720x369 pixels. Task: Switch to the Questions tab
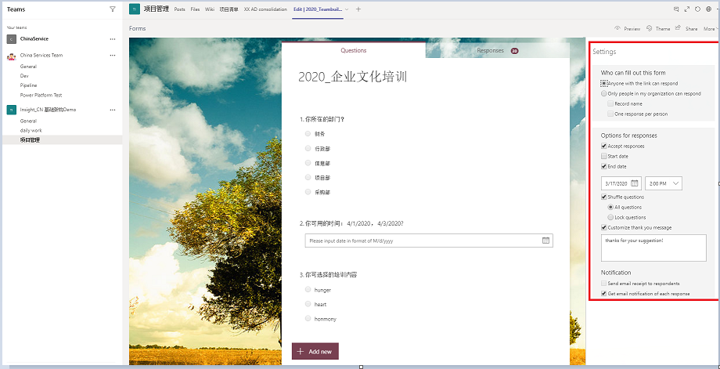(x=354, y=50)
